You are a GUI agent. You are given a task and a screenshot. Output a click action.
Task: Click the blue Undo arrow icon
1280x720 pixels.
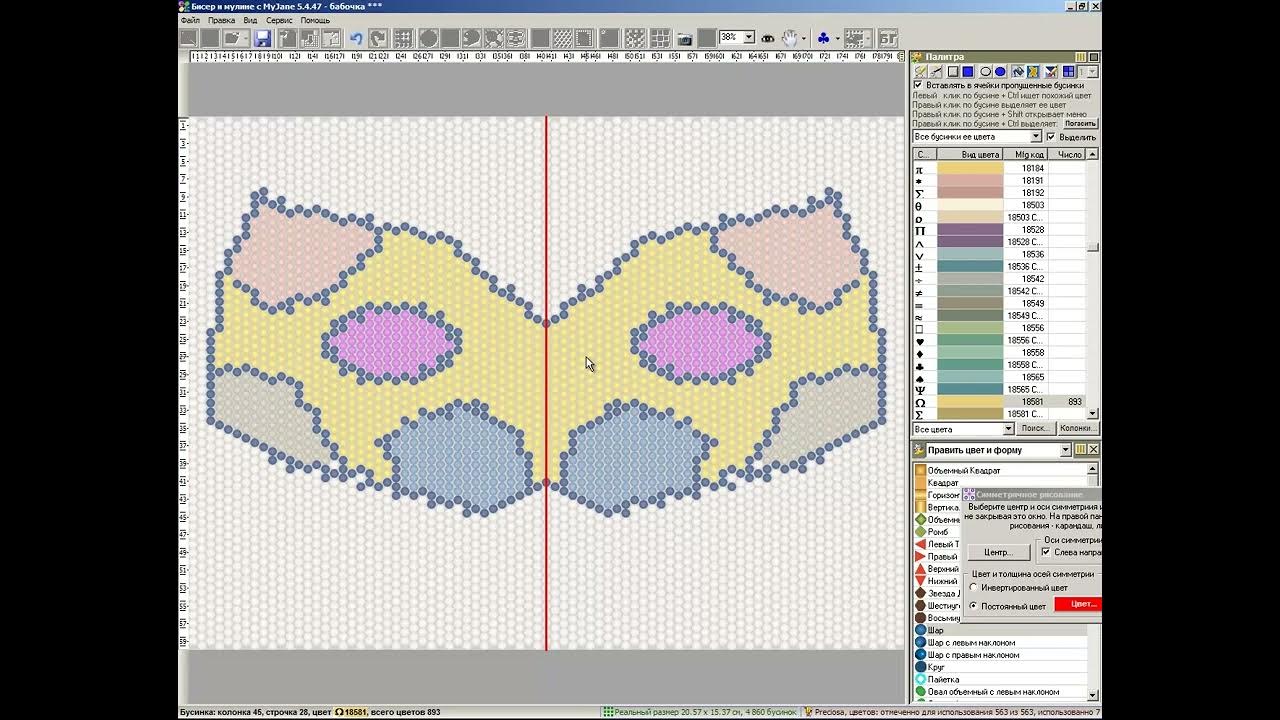[x=356, y=39]
